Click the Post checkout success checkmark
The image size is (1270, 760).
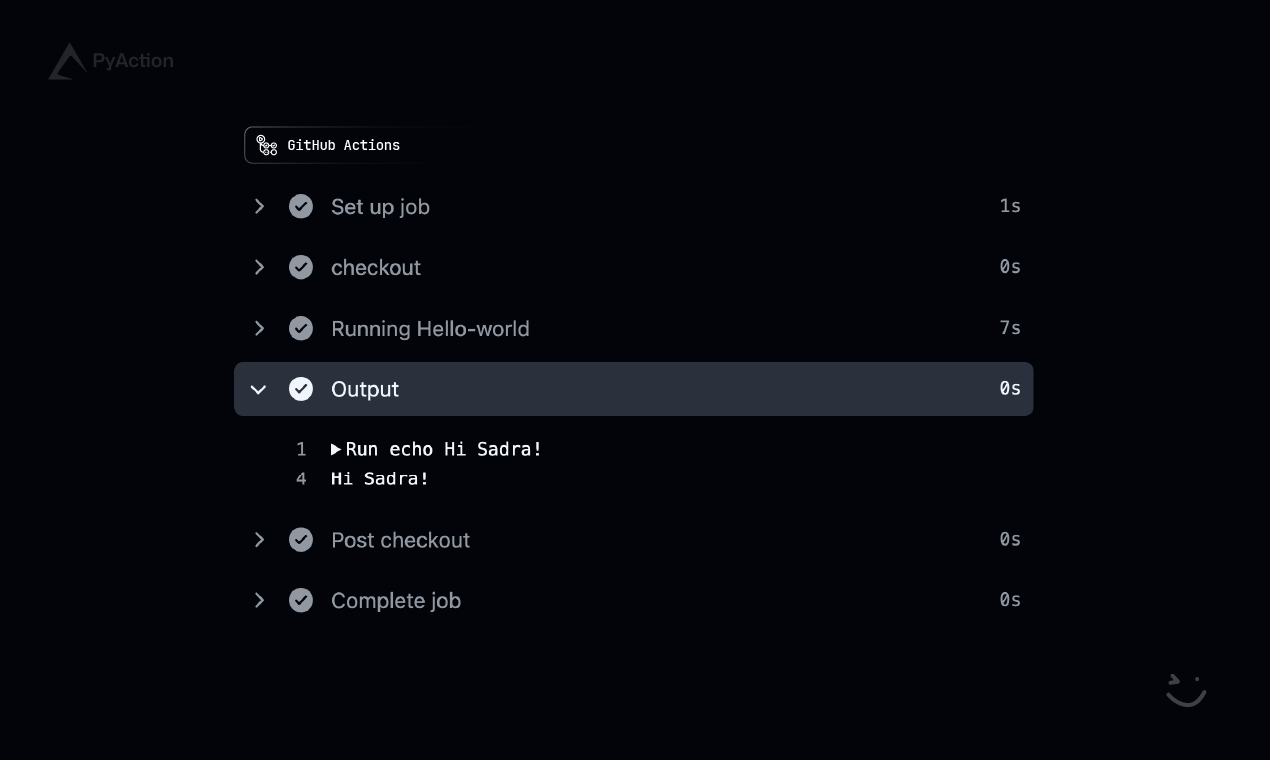[301, 540]
